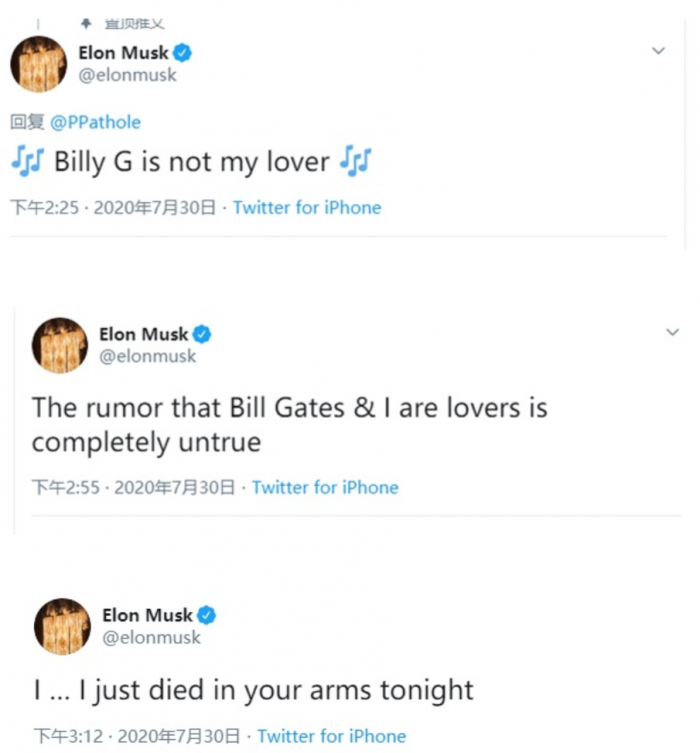The width and height of the screenshot is (700, 753).
Task: Select the @elonmusk handle on the 'died in your arms' tweet
Action: coord(151,637)
